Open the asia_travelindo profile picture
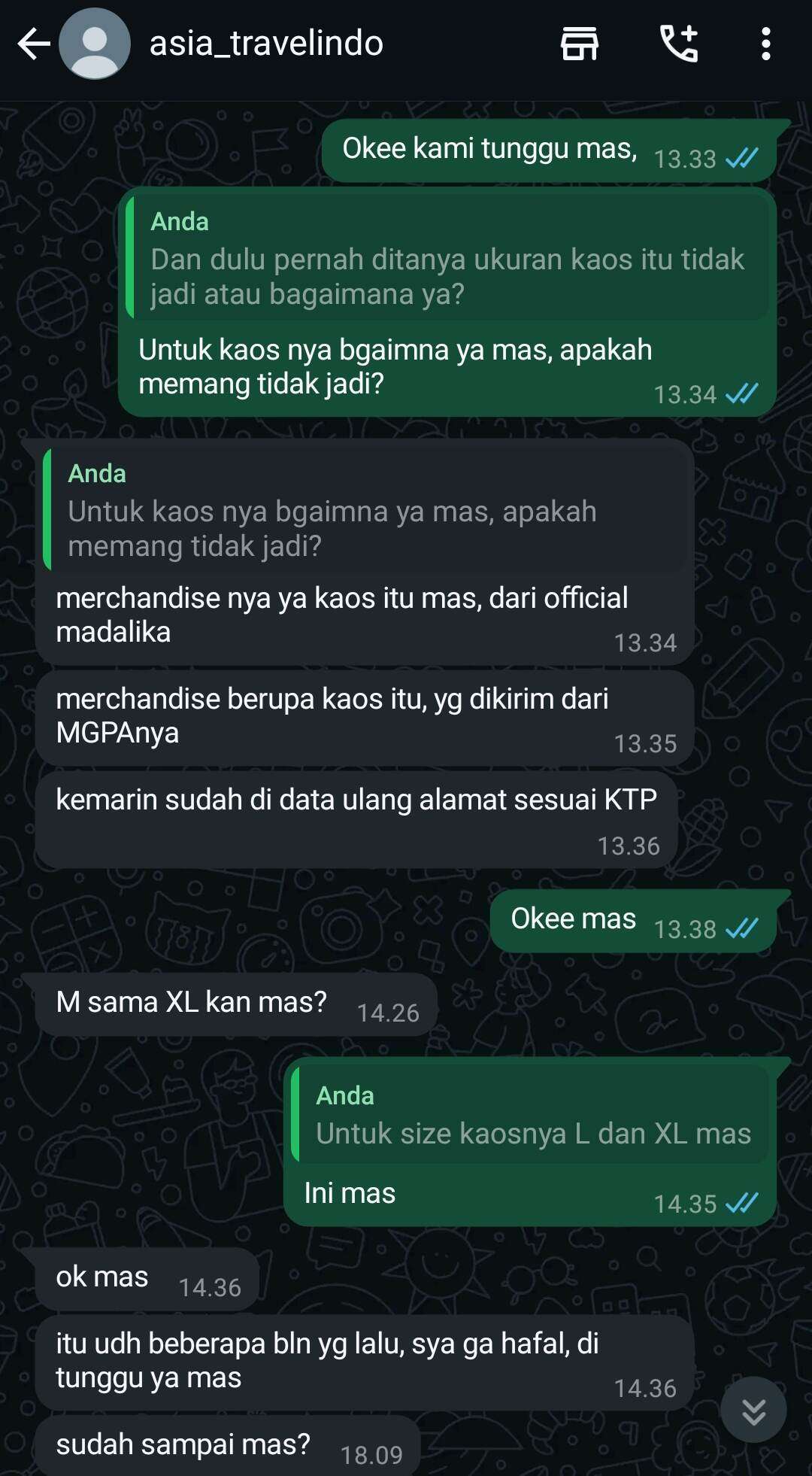The height and width of the screenshot is (1476, 812). (x=95, y=44)
